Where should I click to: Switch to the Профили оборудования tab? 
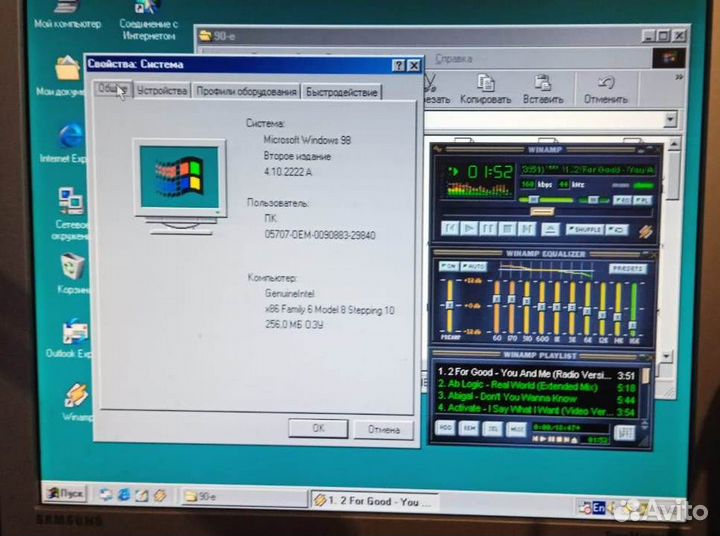coord(246,91)
